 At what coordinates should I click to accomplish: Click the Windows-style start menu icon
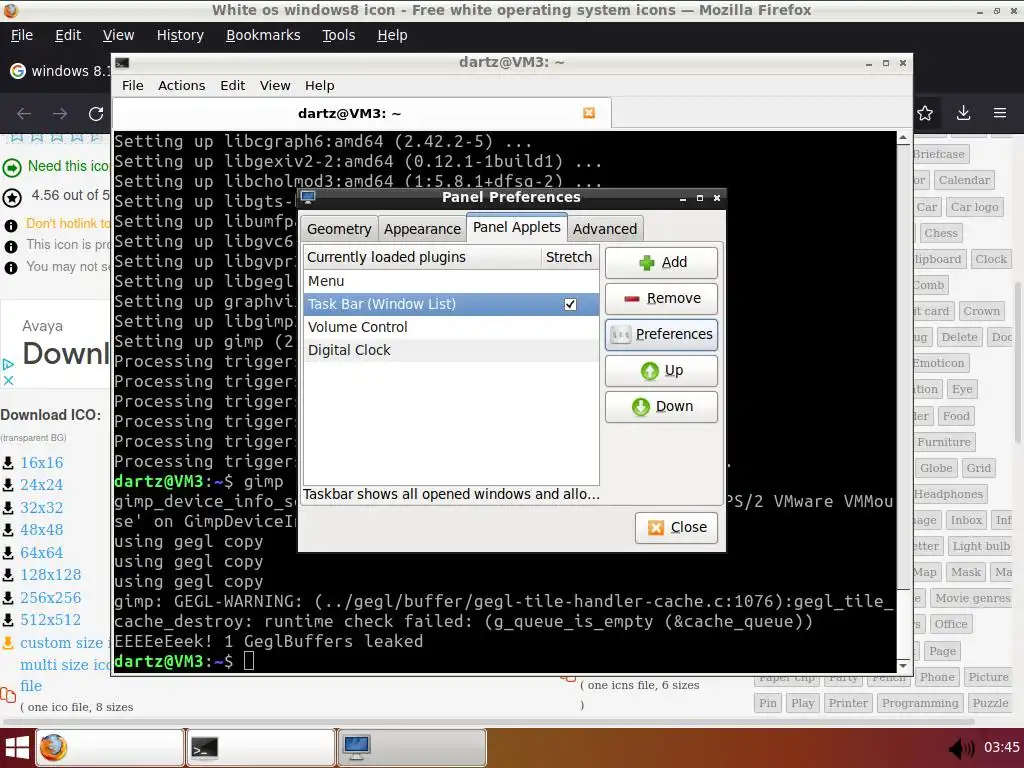coord(17,748)
